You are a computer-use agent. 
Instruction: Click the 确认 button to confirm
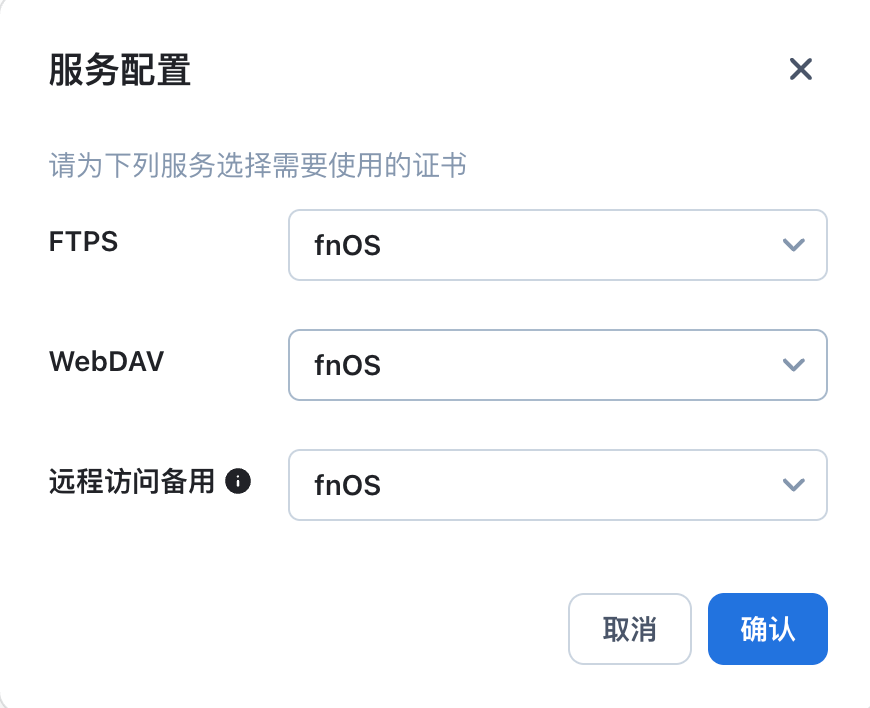pos(767,629)
